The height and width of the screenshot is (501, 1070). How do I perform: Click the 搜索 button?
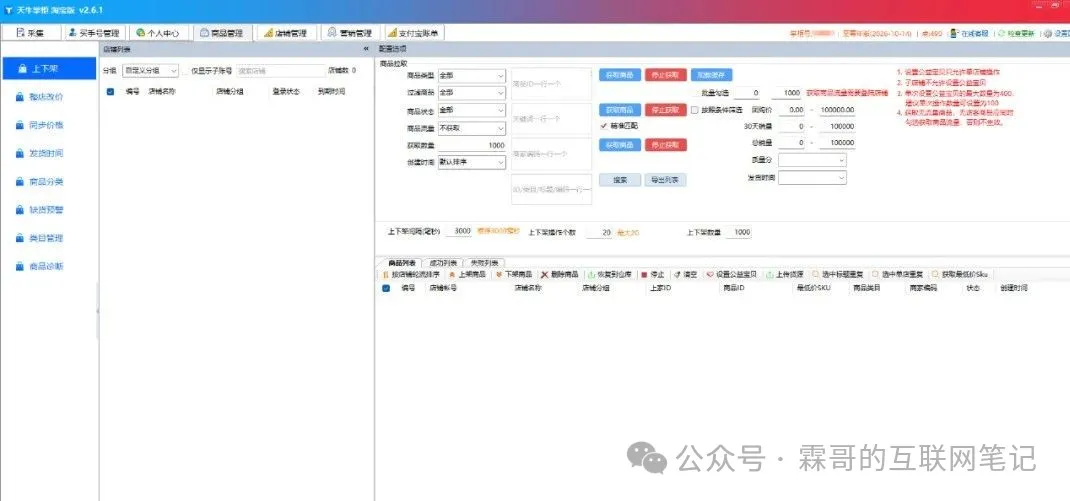620,180
